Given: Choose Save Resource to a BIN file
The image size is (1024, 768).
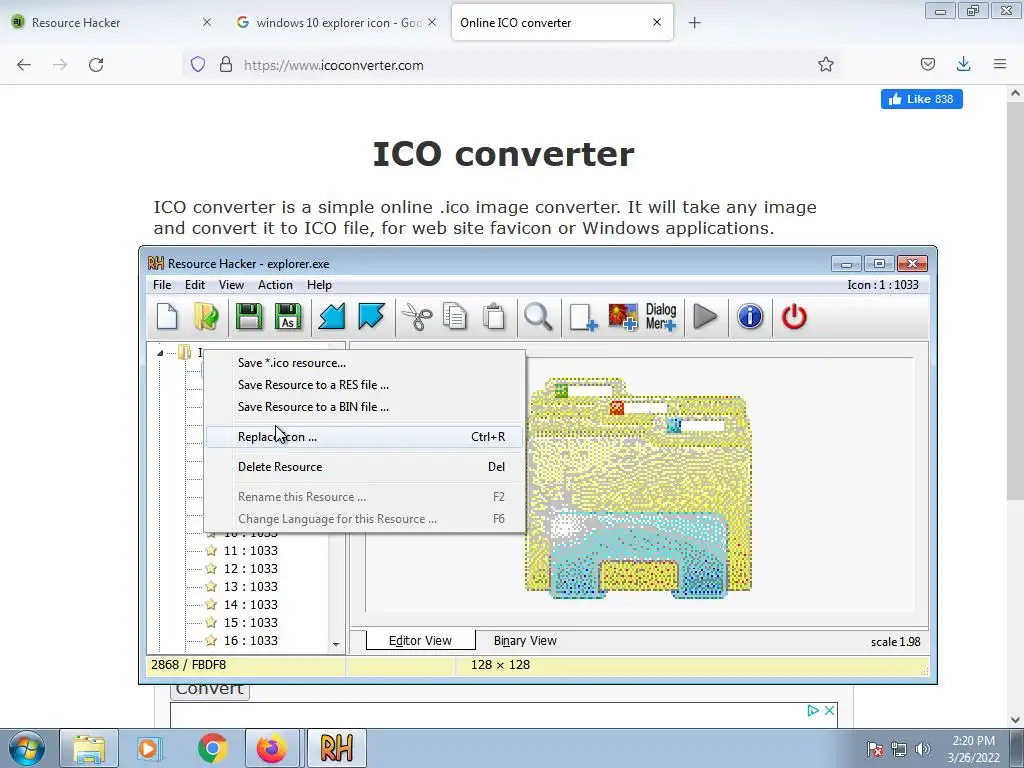Looking at the screenshot, I should point(364,407).
